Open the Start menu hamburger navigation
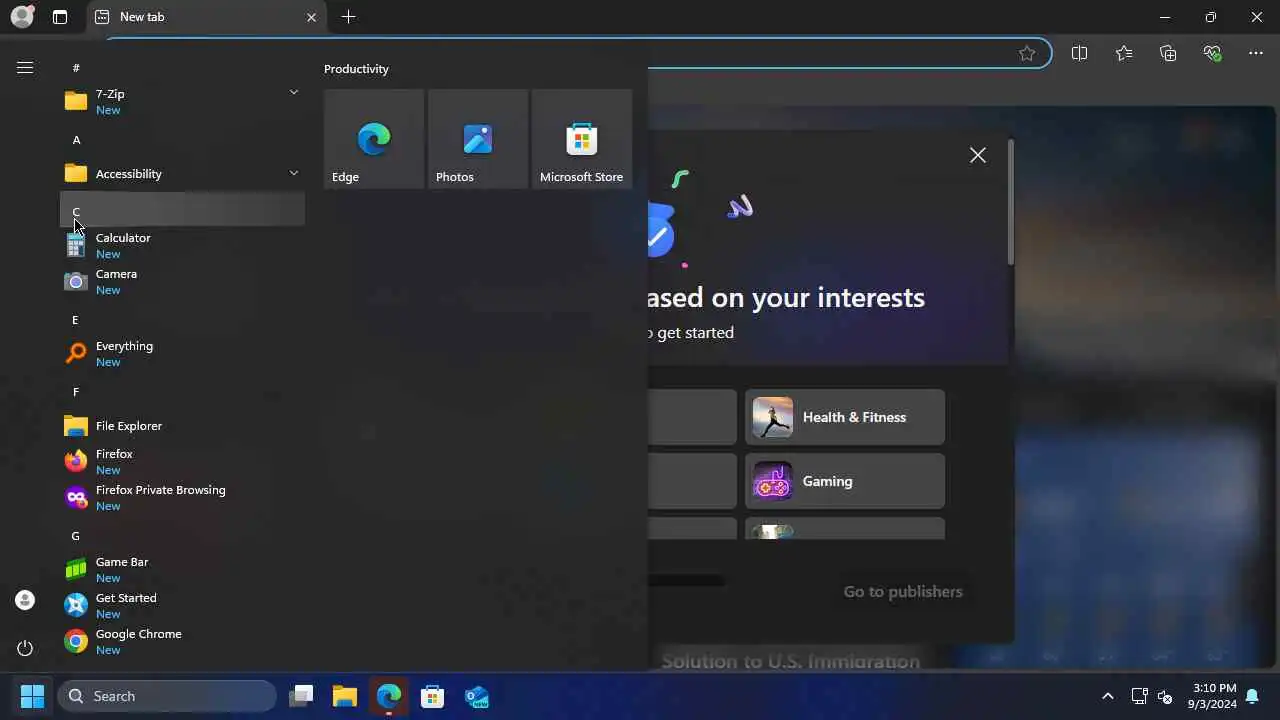Image resolution: width=1280 pixels, height=720 pixels. (x=25, y=68)
